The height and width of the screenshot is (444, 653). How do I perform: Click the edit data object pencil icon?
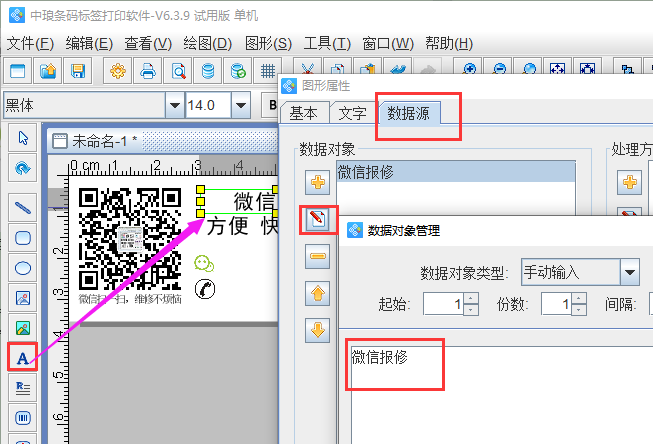point(318,220)
